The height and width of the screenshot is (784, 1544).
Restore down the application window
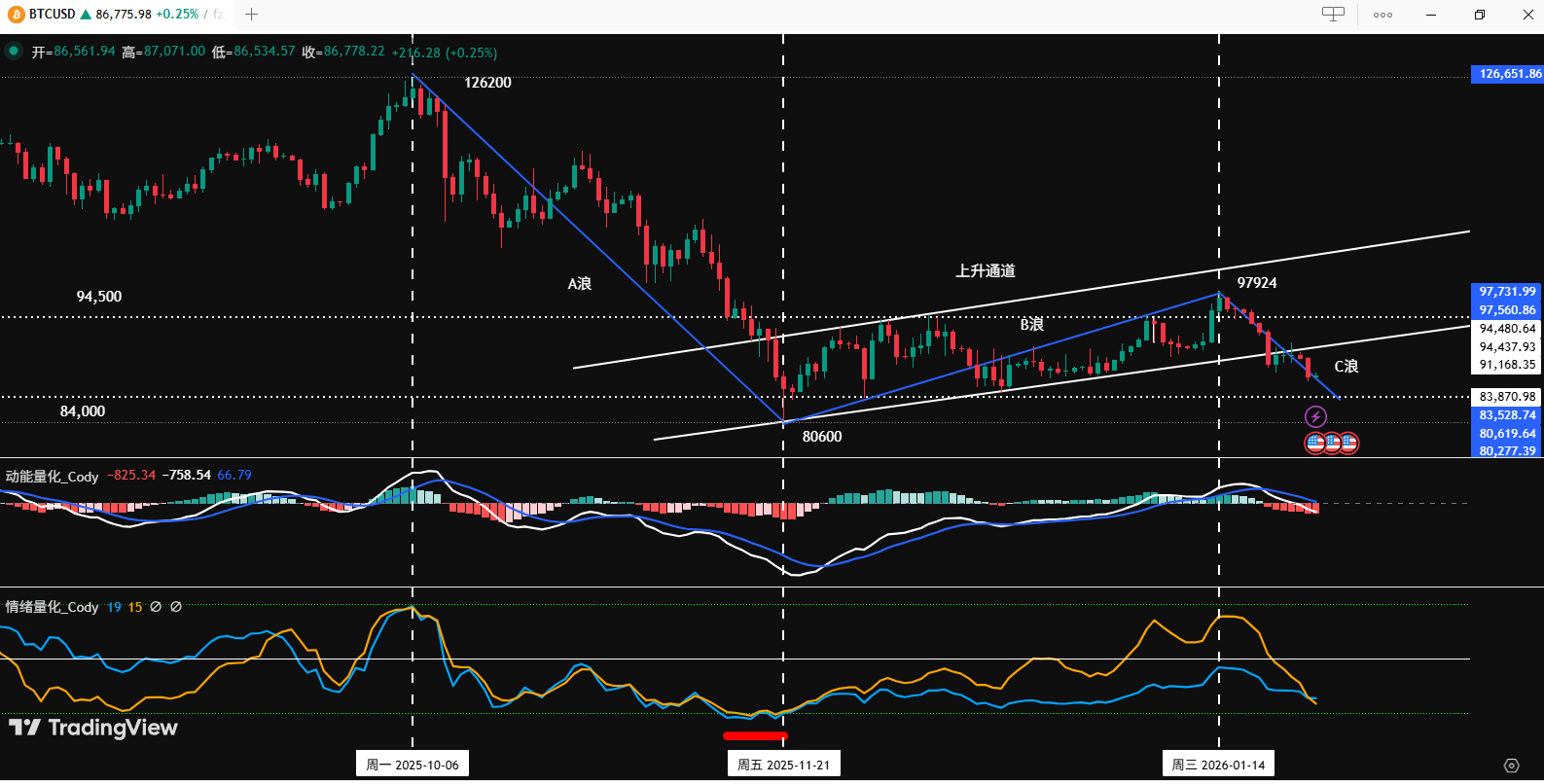pyautogui.click(x=1479, y=15)
